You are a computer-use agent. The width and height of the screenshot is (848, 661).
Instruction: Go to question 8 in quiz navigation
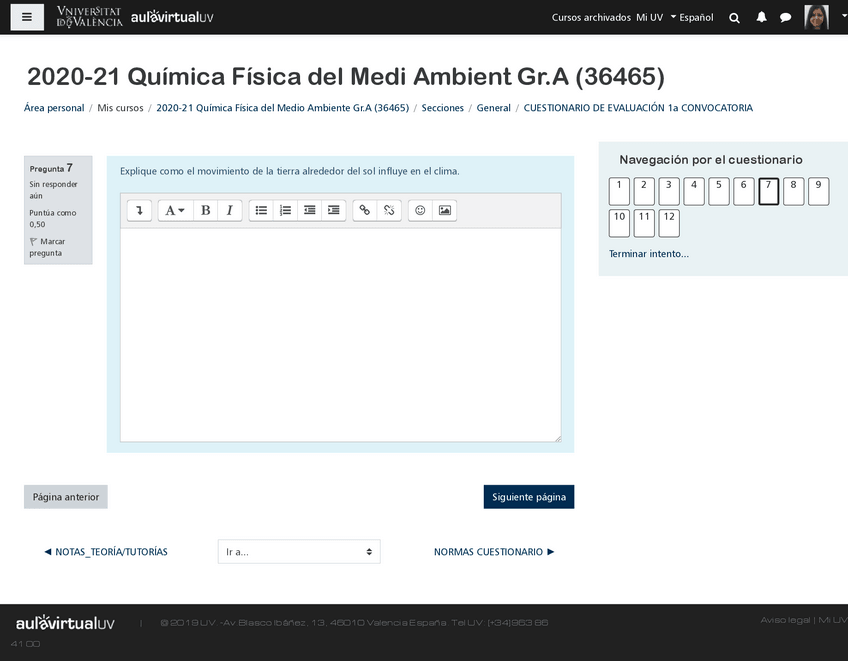(x=793, y=191)
